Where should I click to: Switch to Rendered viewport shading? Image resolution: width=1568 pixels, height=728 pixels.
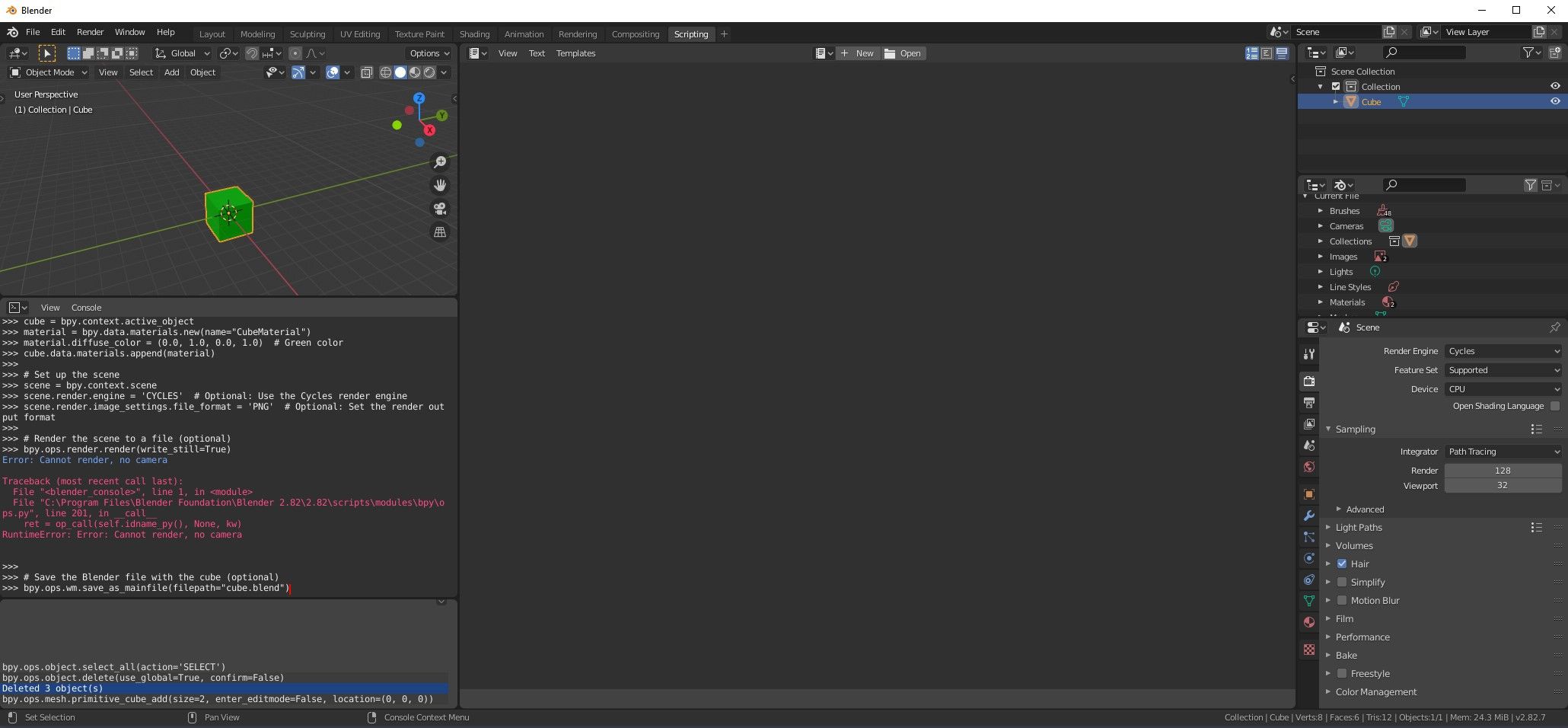click(429, 72)
